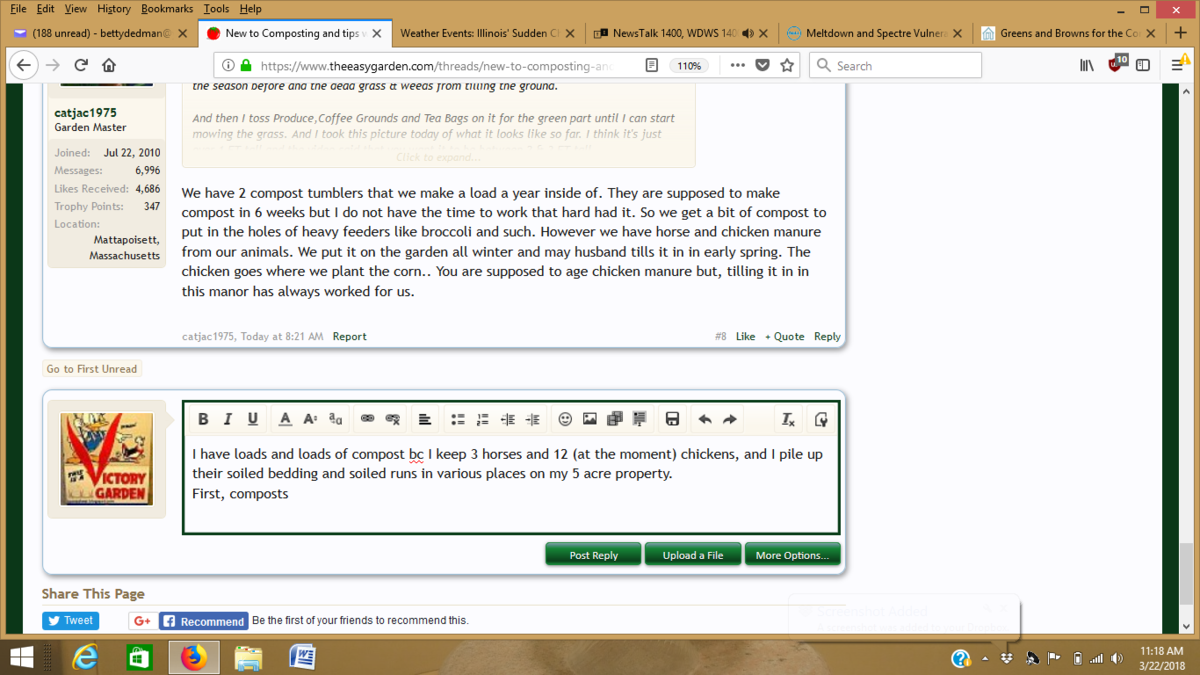Image resolution: width=1200 pixels, height=675 pixels.
Task: Reload the current page
Action: tap(81, 66)
